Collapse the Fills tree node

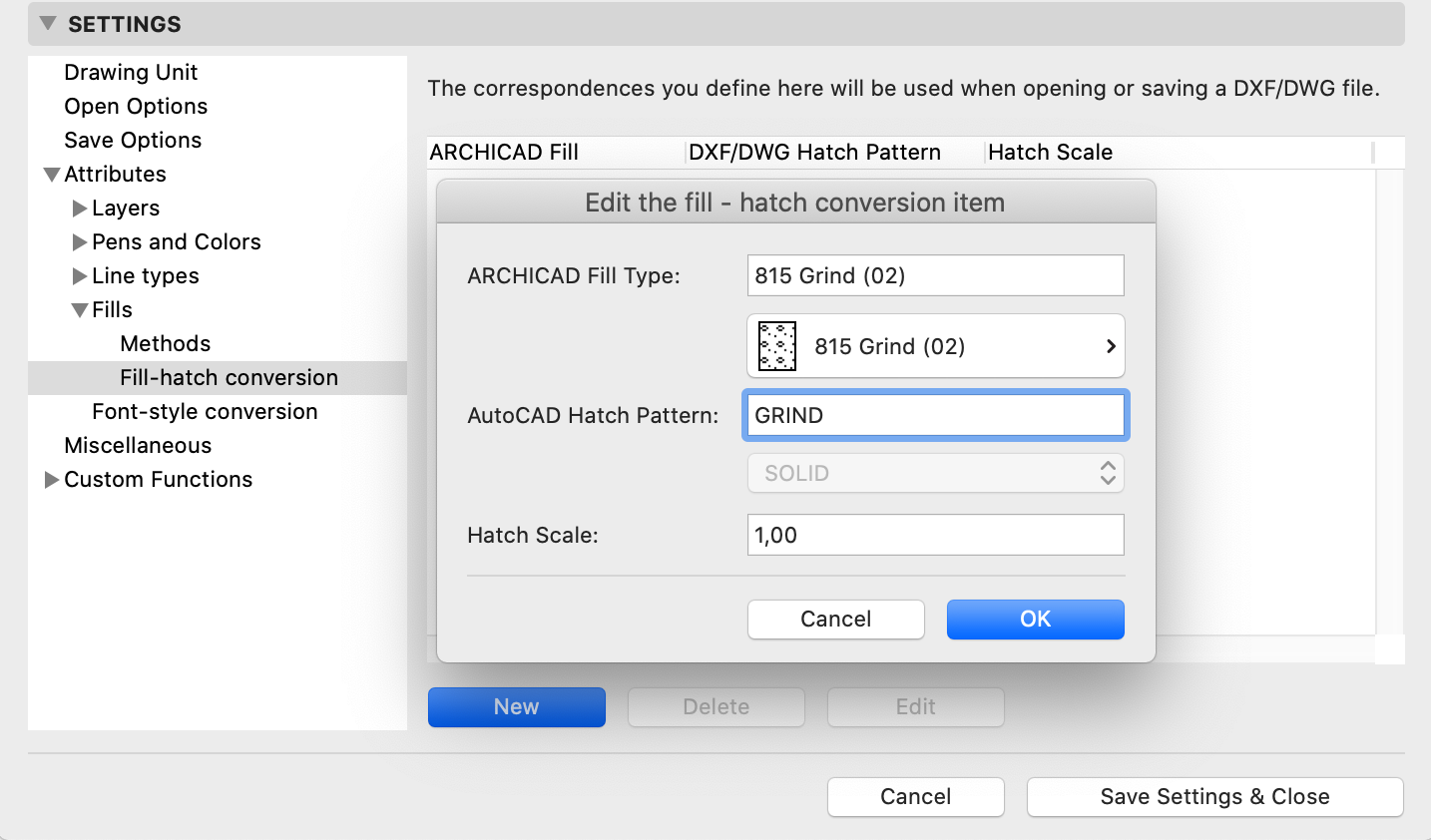coord(80,310)
